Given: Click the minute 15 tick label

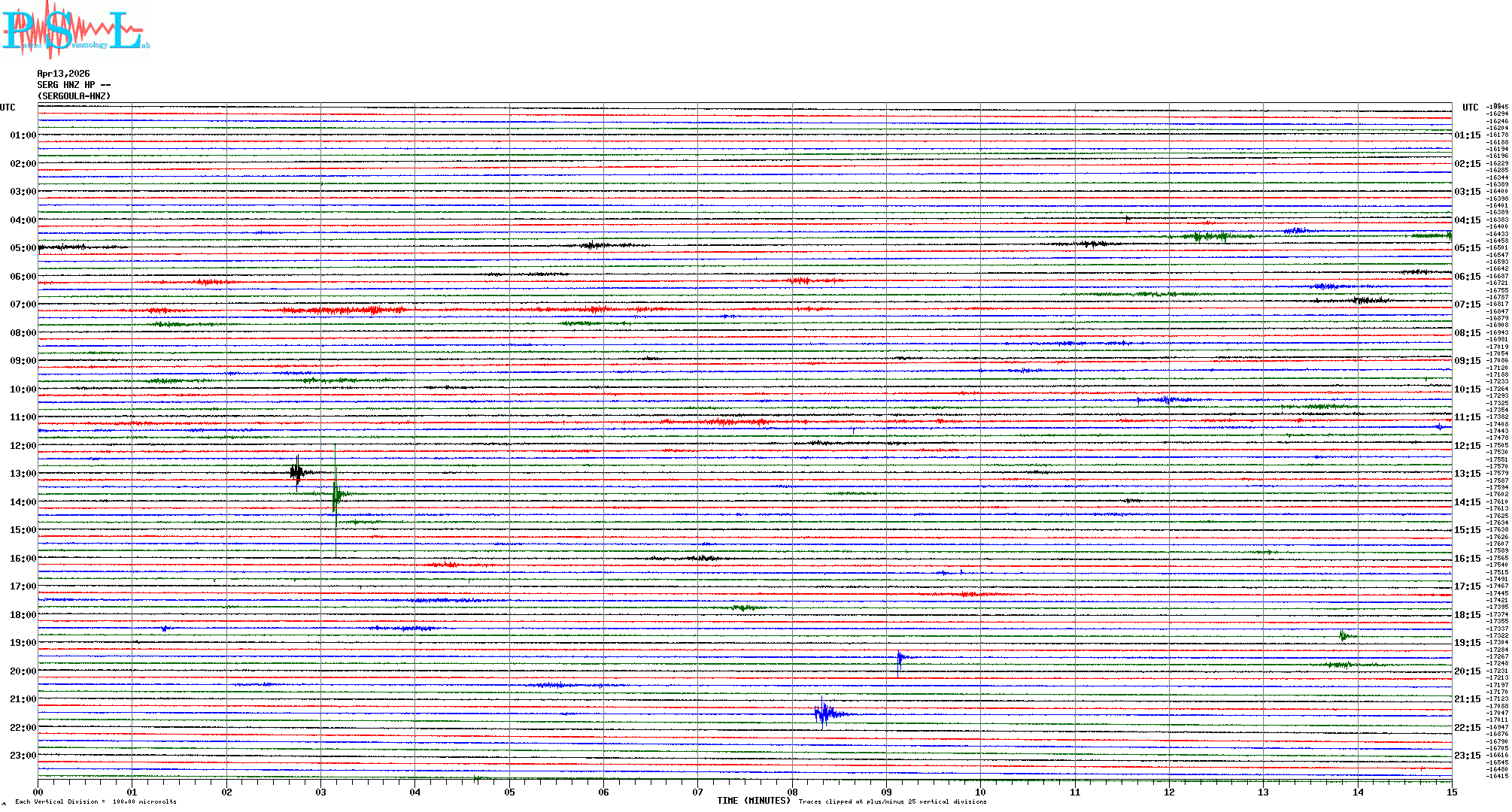Looking at the screenshot, I should point(1451,792).
